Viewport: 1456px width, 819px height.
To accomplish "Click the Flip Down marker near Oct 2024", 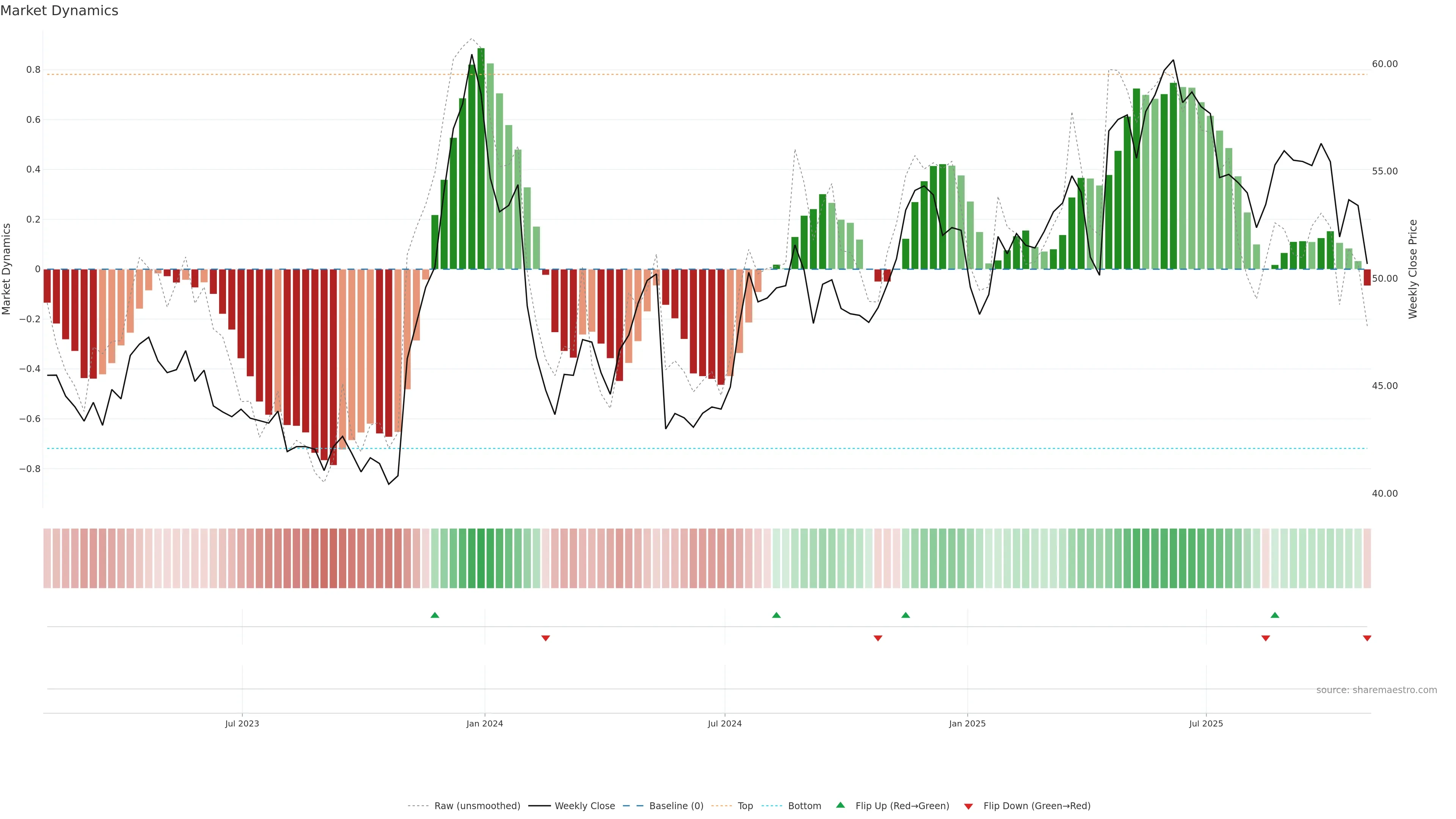I will (x=878, y=638).
